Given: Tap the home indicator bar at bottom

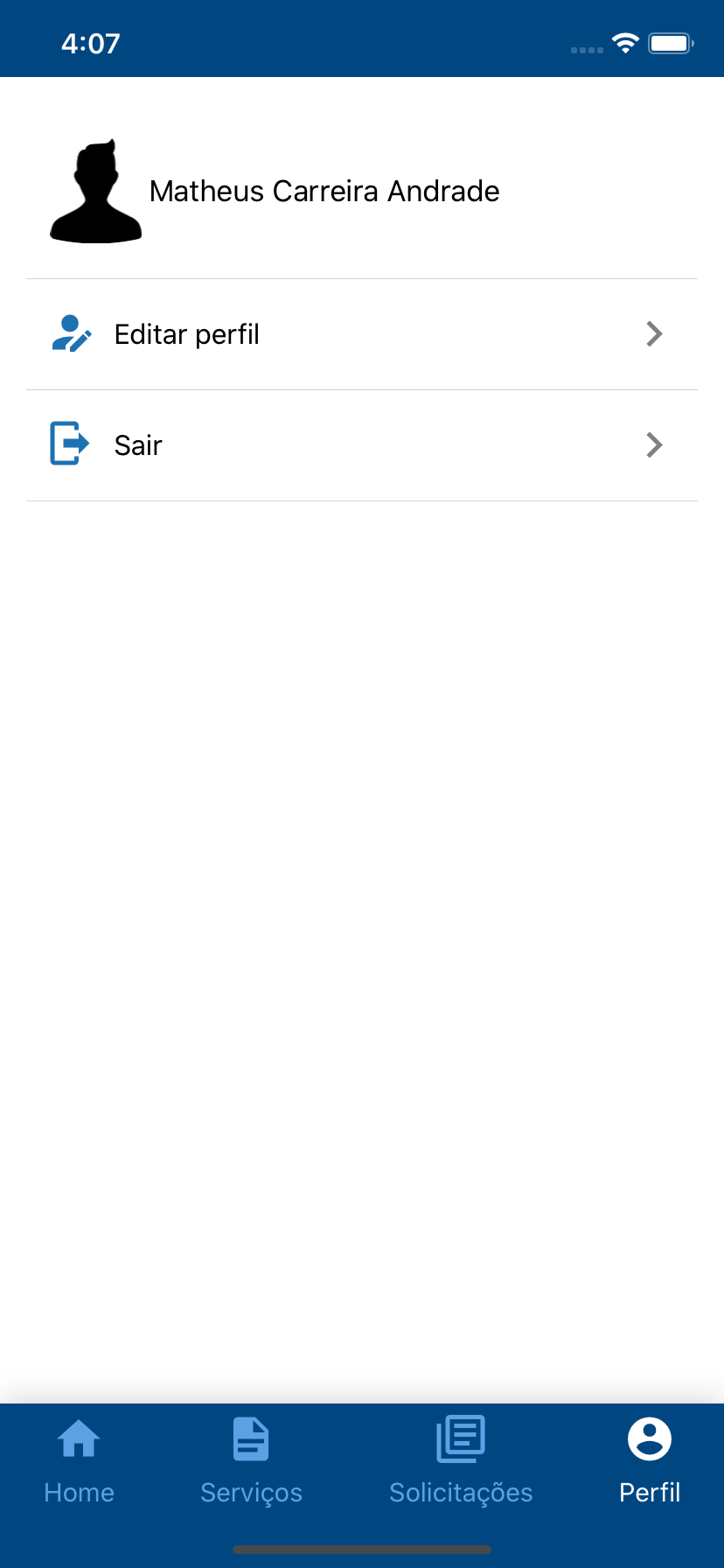Looking at the screenshot, I should [362, 1550].
